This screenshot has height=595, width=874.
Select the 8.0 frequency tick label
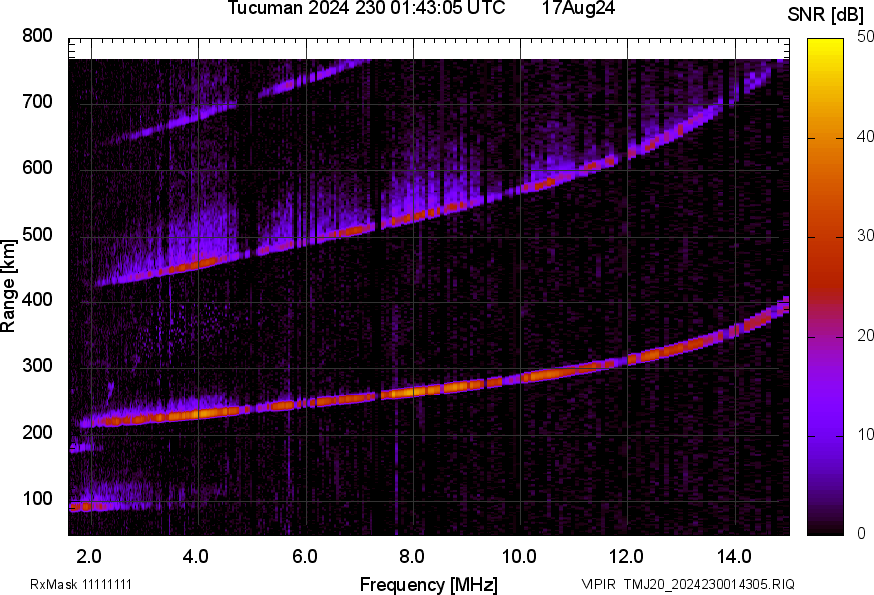[x=411, y=556]
